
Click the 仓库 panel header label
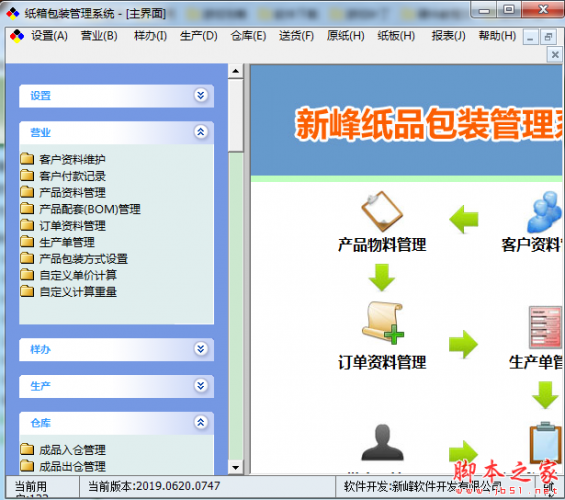coord(40,423)
